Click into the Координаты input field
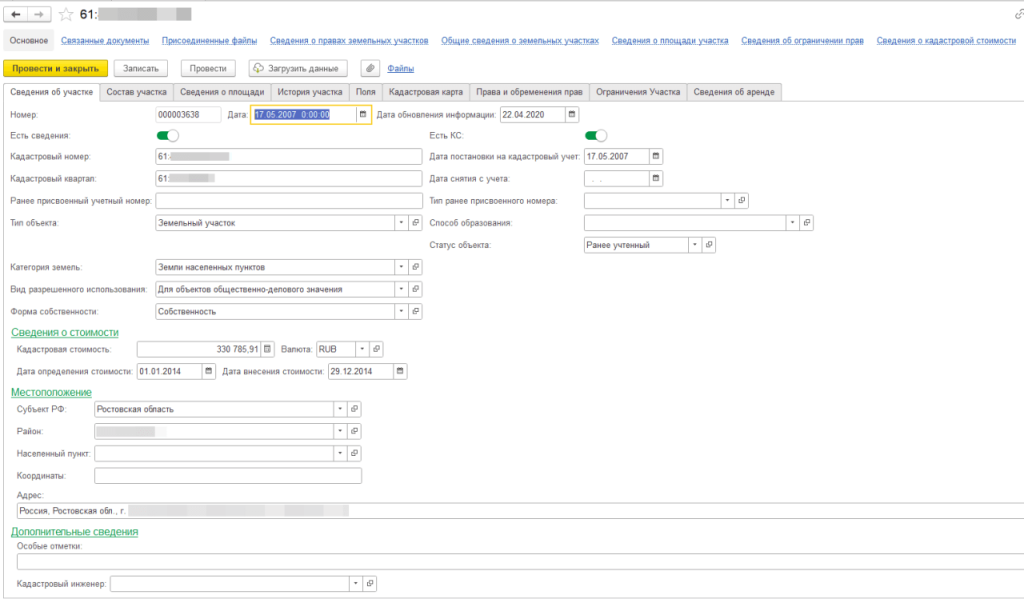This screenshot has width=1024, height=603. point(227,475)
